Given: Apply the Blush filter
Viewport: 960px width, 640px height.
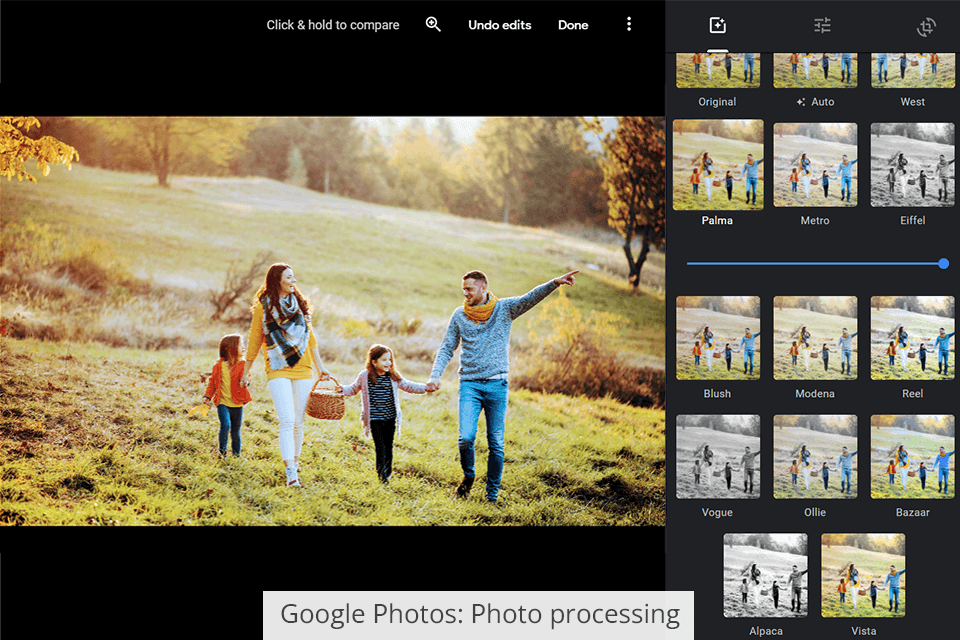Looking at the screenshot, I should coord(718,338).
